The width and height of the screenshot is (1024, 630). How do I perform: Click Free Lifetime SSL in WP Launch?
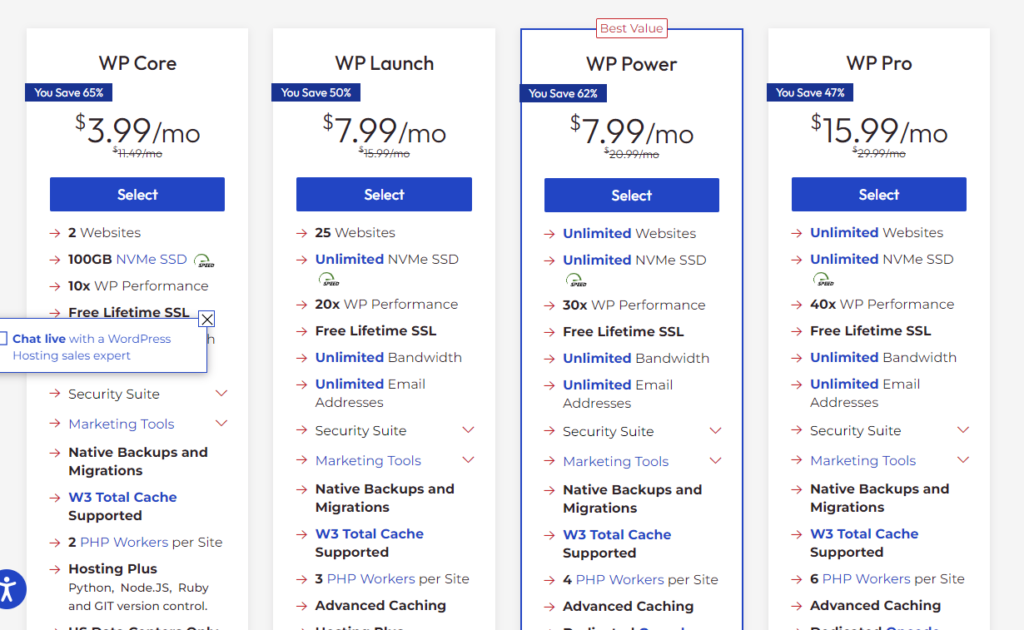376,331
